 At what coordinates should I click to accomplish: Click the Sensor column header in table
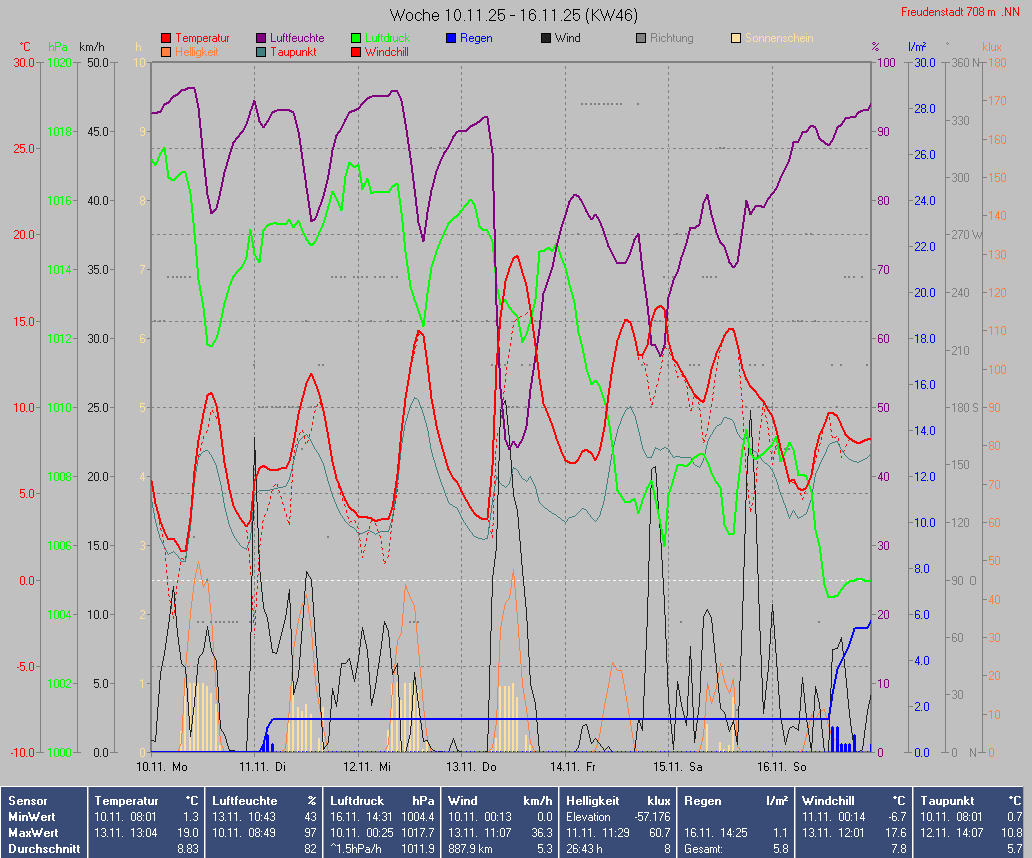28,801
